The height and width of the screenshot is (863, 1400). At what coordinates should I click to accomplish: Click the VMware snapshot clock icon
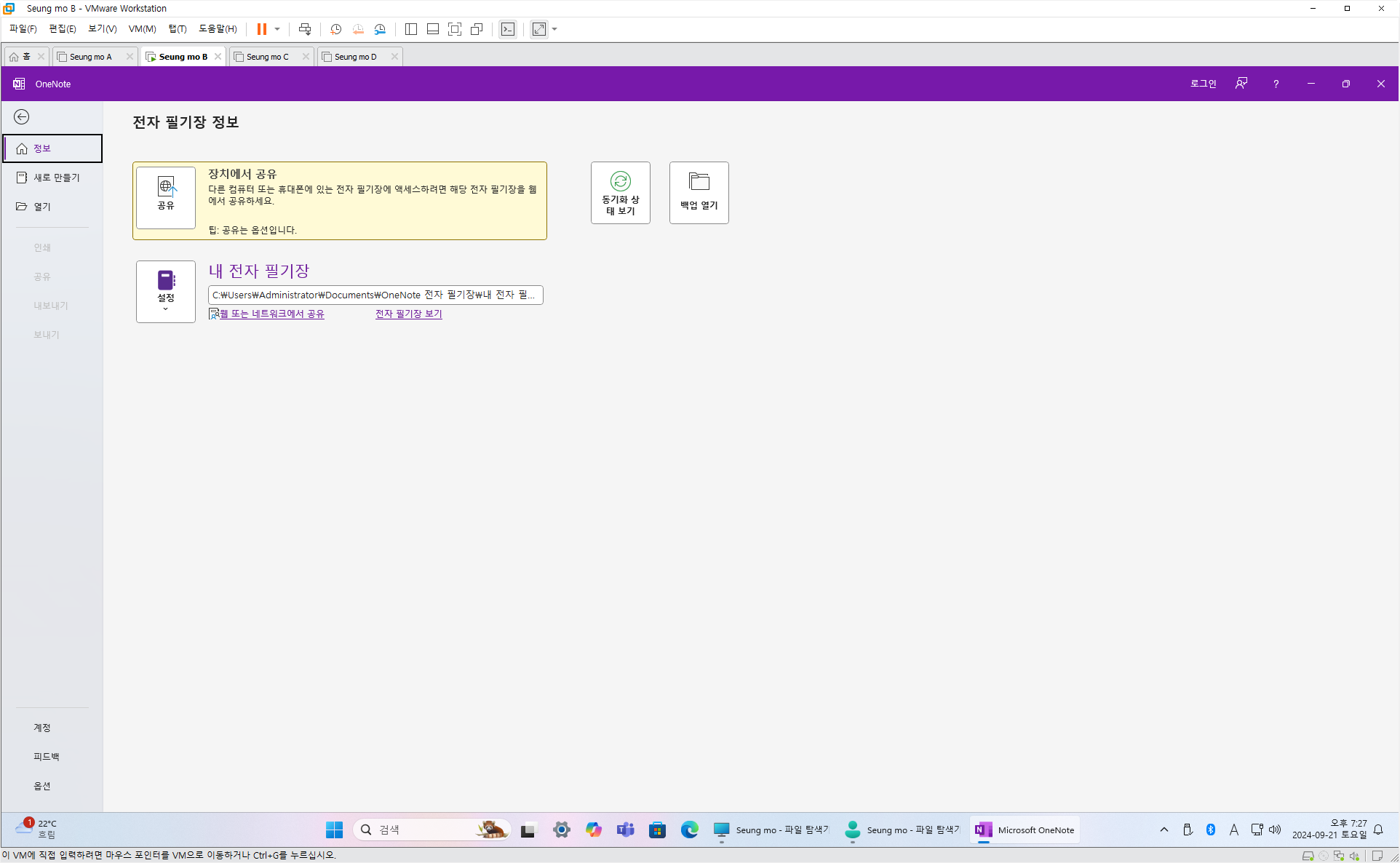pyautogui.click(x=335, y=29)
